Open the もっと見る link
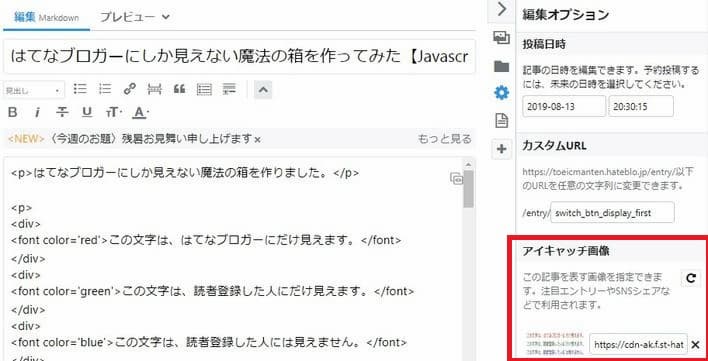The image size is (708, 361). tap(445, 139)
